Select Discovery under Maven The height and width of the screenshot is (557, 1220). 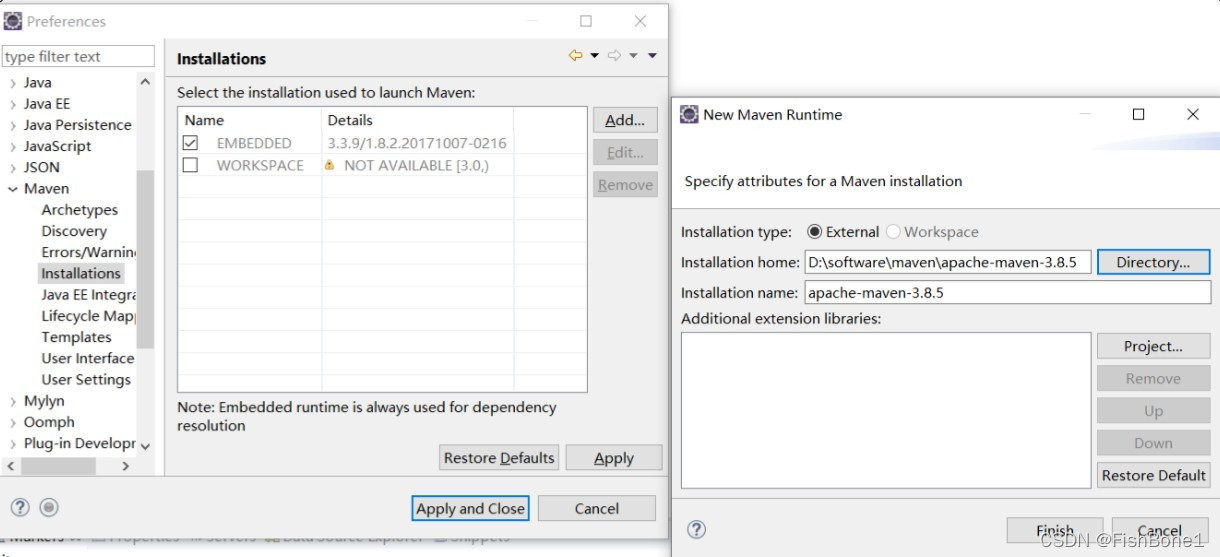coord(74,231)
